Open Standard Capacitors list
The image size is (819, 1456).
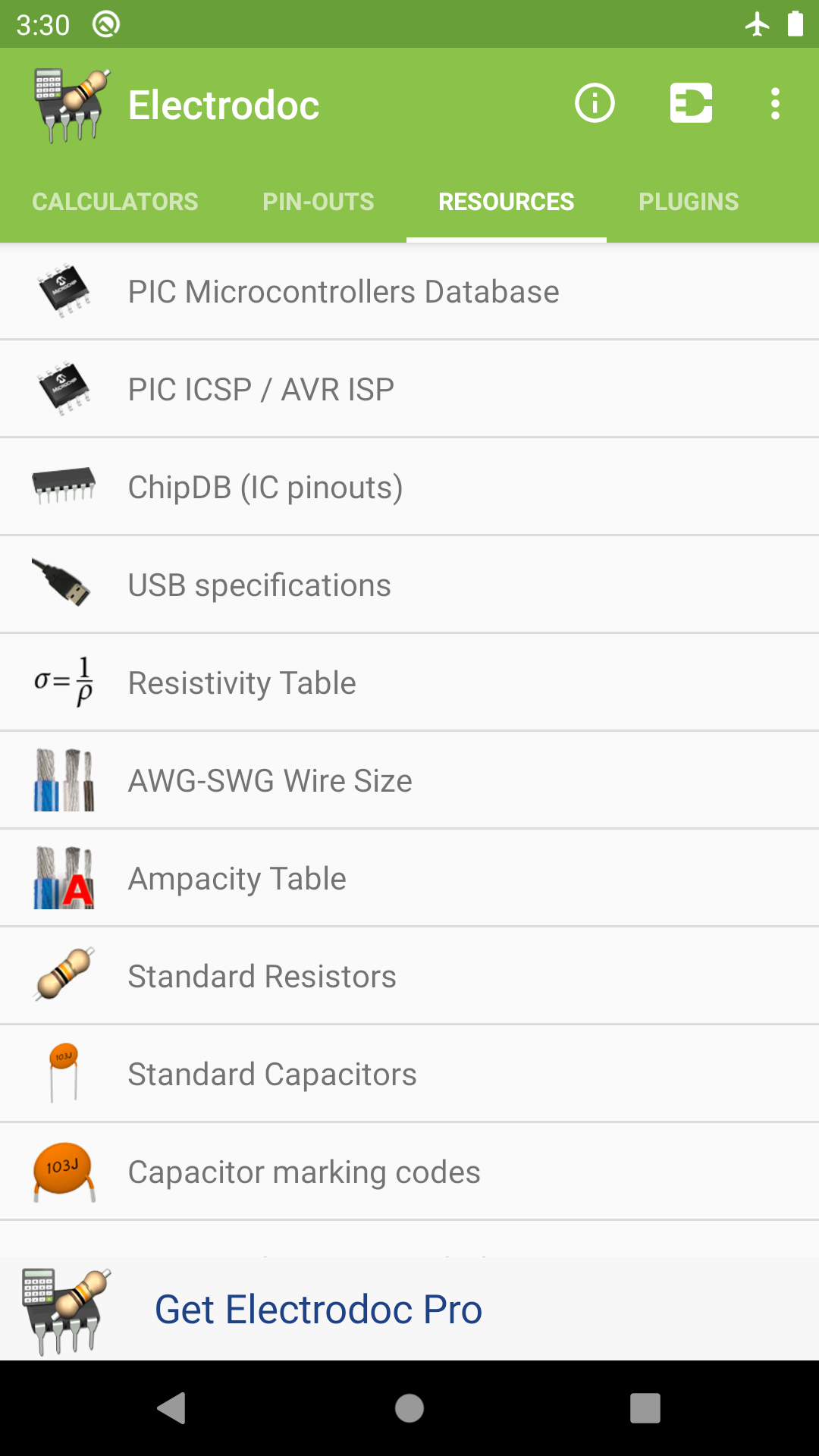click(x=272, y=1075)
